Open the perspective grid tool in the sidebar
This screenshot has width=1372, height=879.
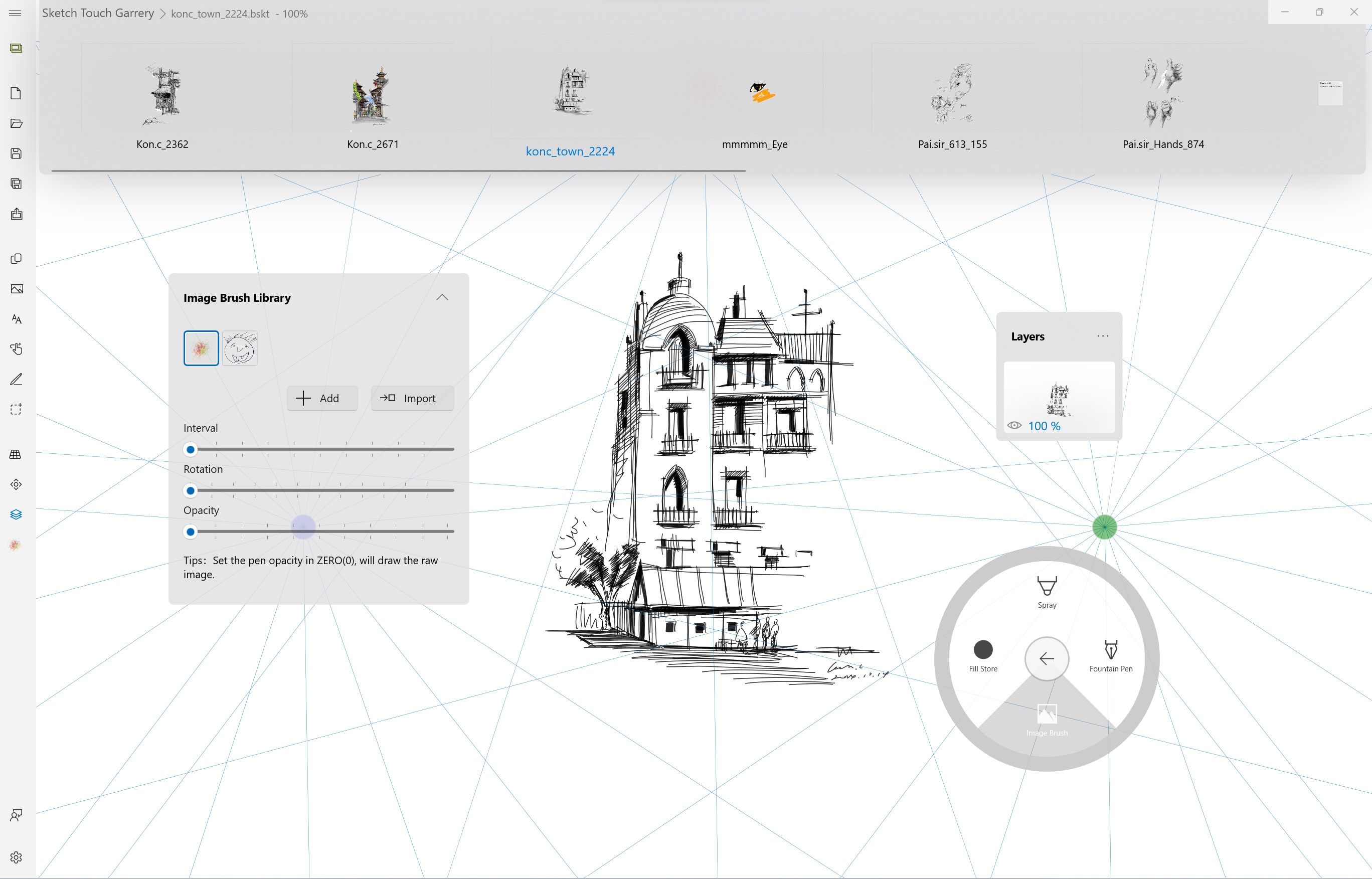(16, 454)
